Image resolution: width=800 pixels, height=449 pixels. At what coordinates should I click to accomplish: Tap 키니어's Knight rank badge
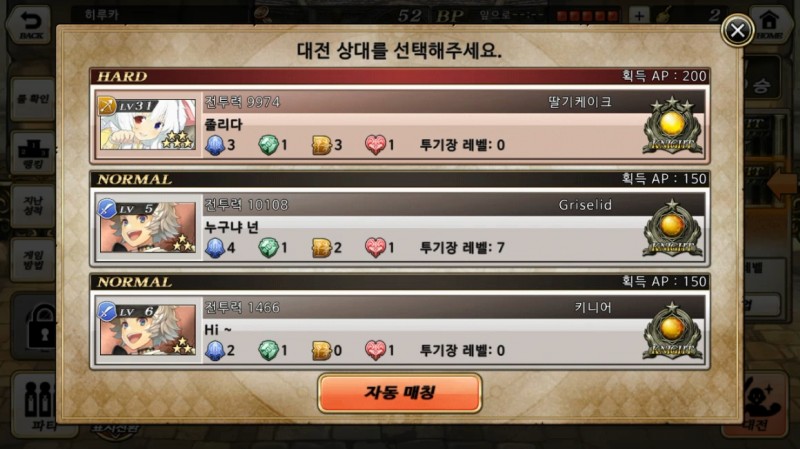(x=672, y=331)
